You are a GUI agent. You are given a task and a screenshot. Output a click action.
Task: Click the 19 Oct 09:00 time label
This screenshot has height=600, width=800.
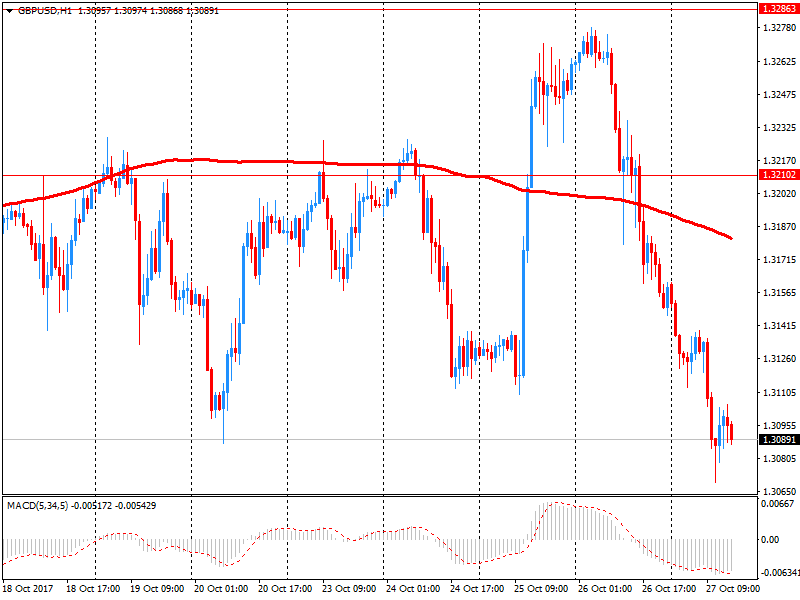pos(157,589)
